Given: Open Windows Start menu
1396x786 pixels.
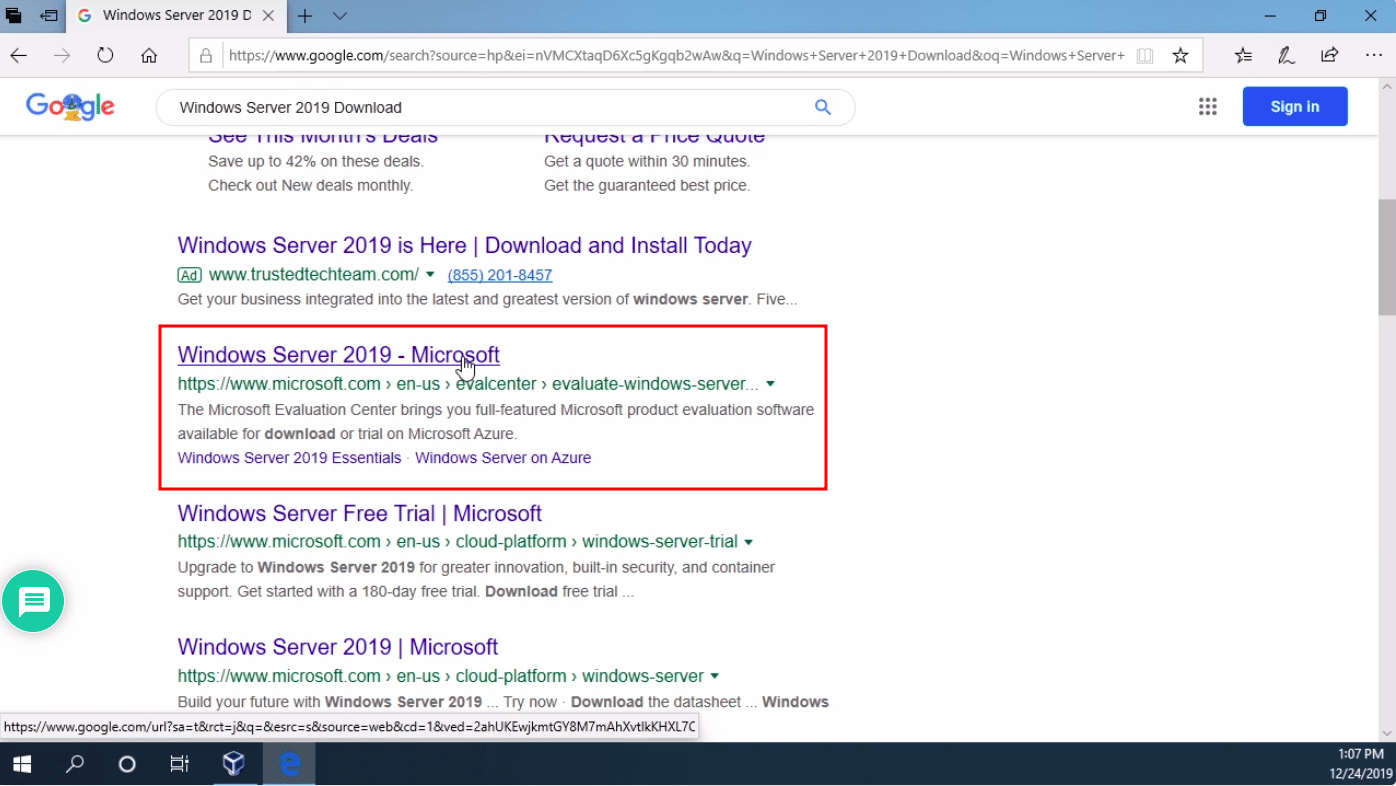Looking at the screenshot, I should click(22, 764).
